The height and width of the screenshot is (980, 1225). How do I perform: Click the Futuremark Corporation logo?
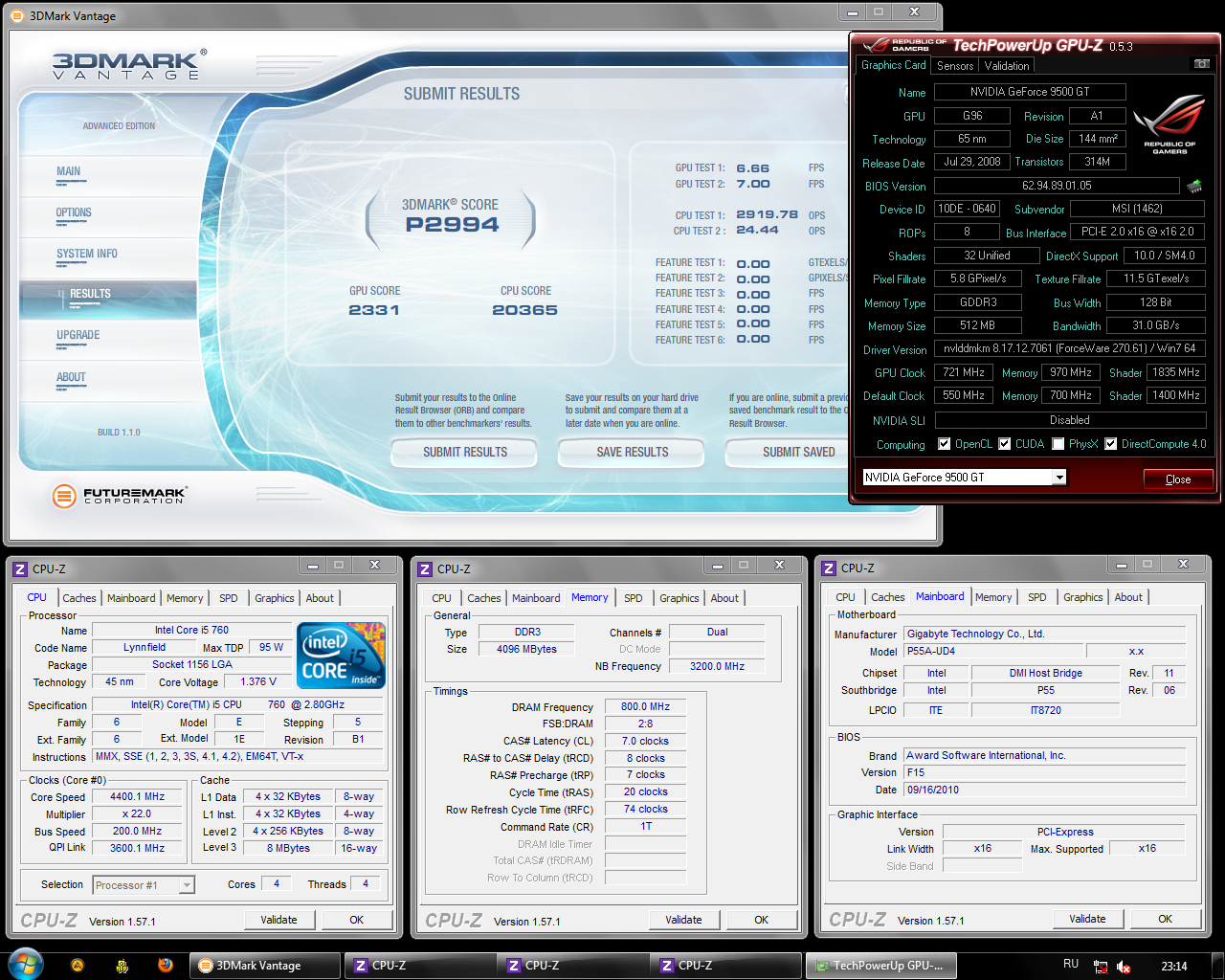(x=119, y=495)
